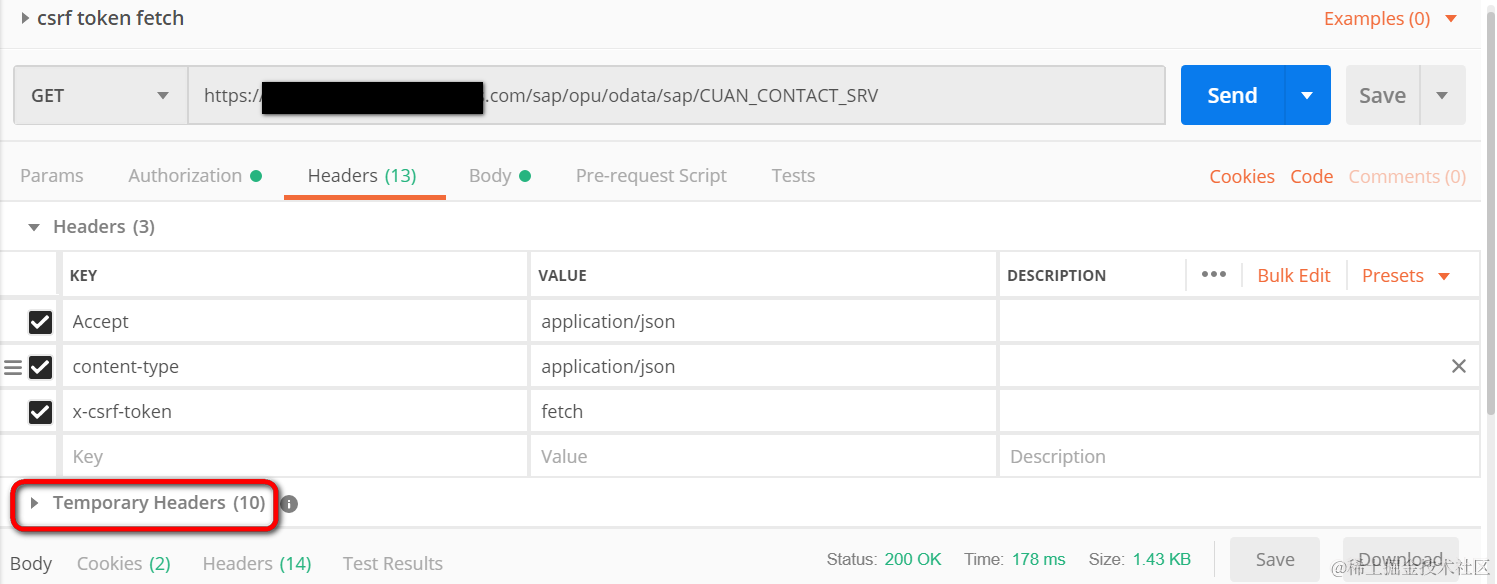Open response Cookies (2) tab
Viewport: 1497px width, 584px height.
124,563
